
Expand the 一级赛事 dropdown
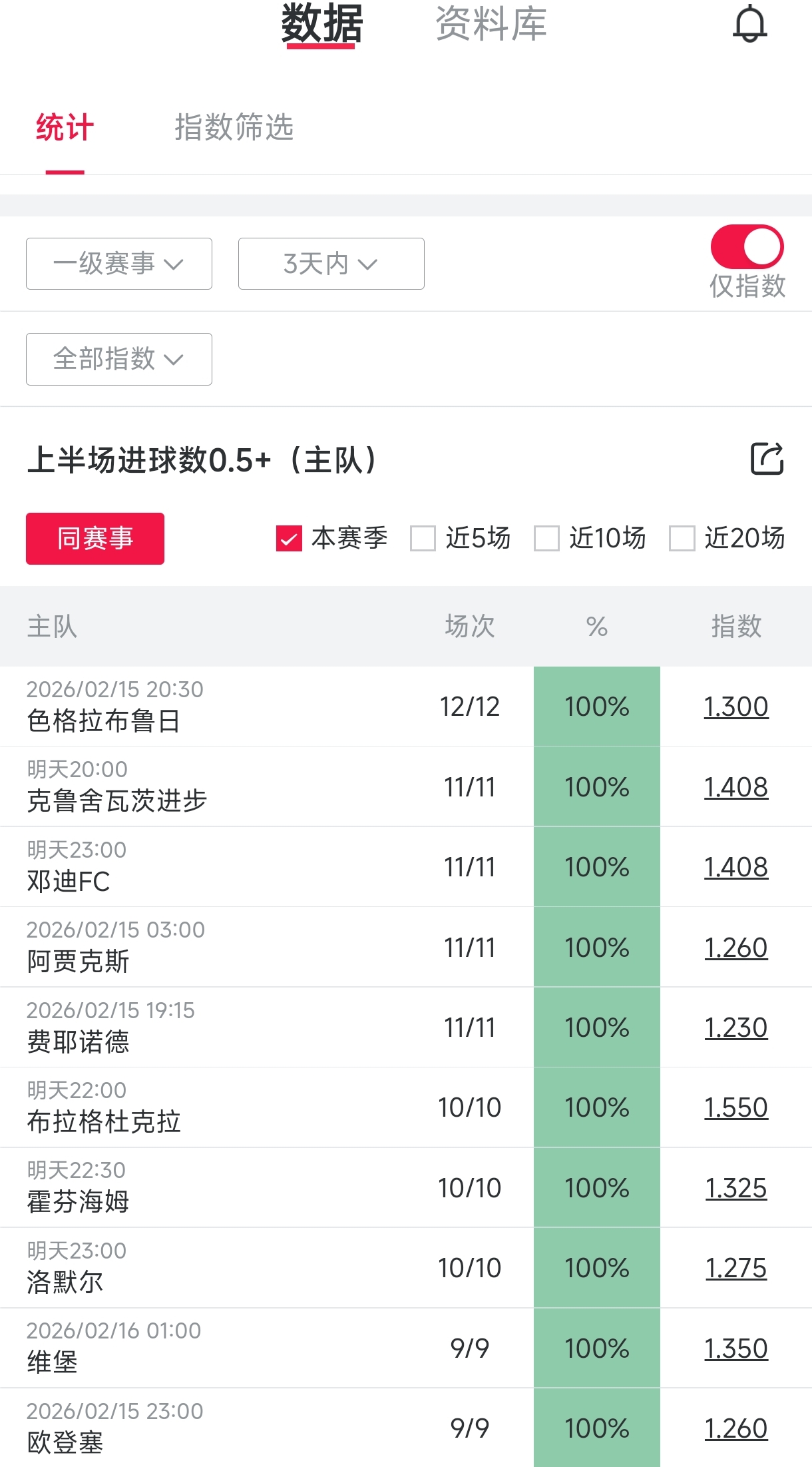coord(119,264)
